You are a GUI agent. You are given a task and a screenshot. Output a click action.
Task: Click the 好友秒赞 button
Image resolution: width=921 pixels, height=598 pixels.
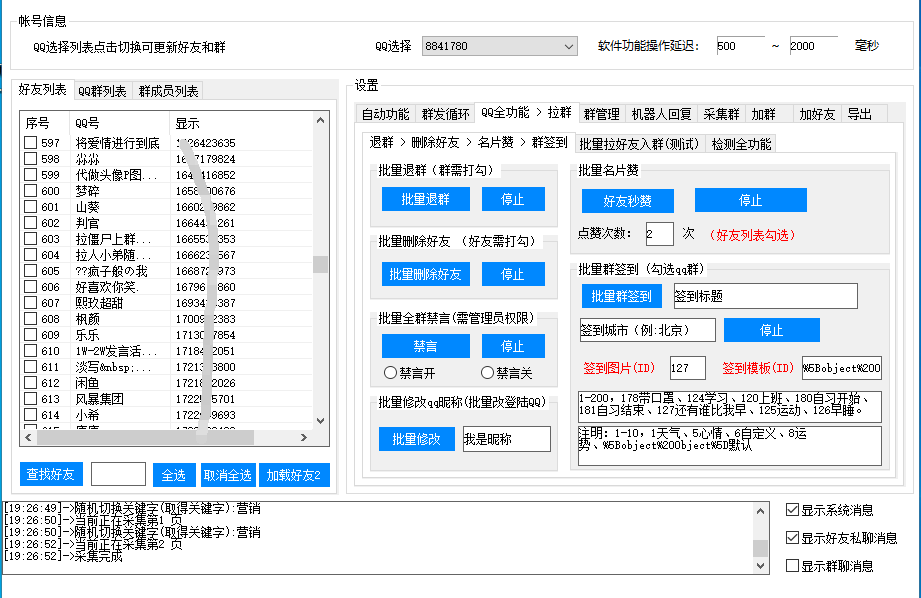627,201
